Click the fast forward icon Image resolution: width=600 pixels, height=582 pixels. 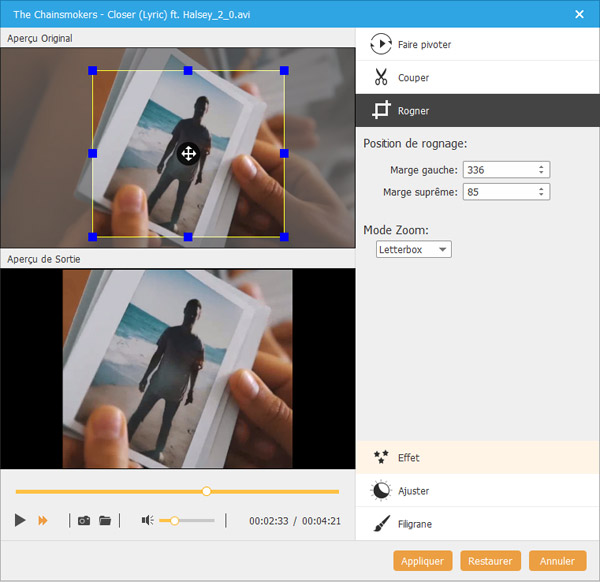[x=43, y=520]
